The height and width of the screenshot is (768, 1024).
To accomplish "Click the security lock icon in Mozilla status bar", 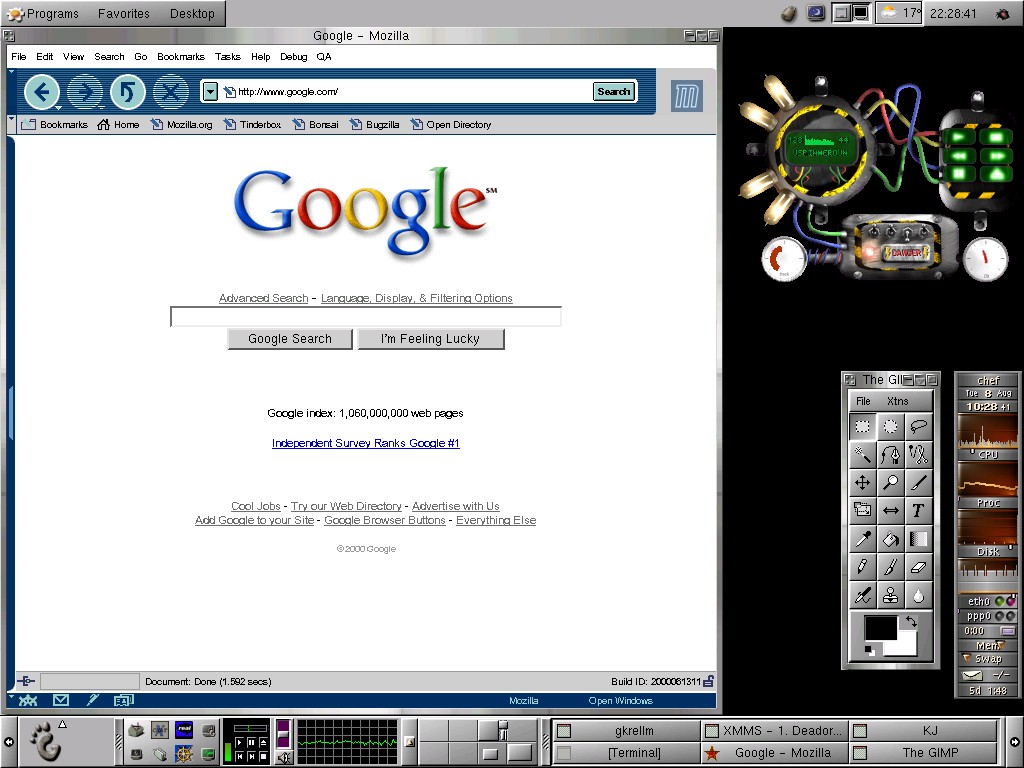I will coord(709,681).
